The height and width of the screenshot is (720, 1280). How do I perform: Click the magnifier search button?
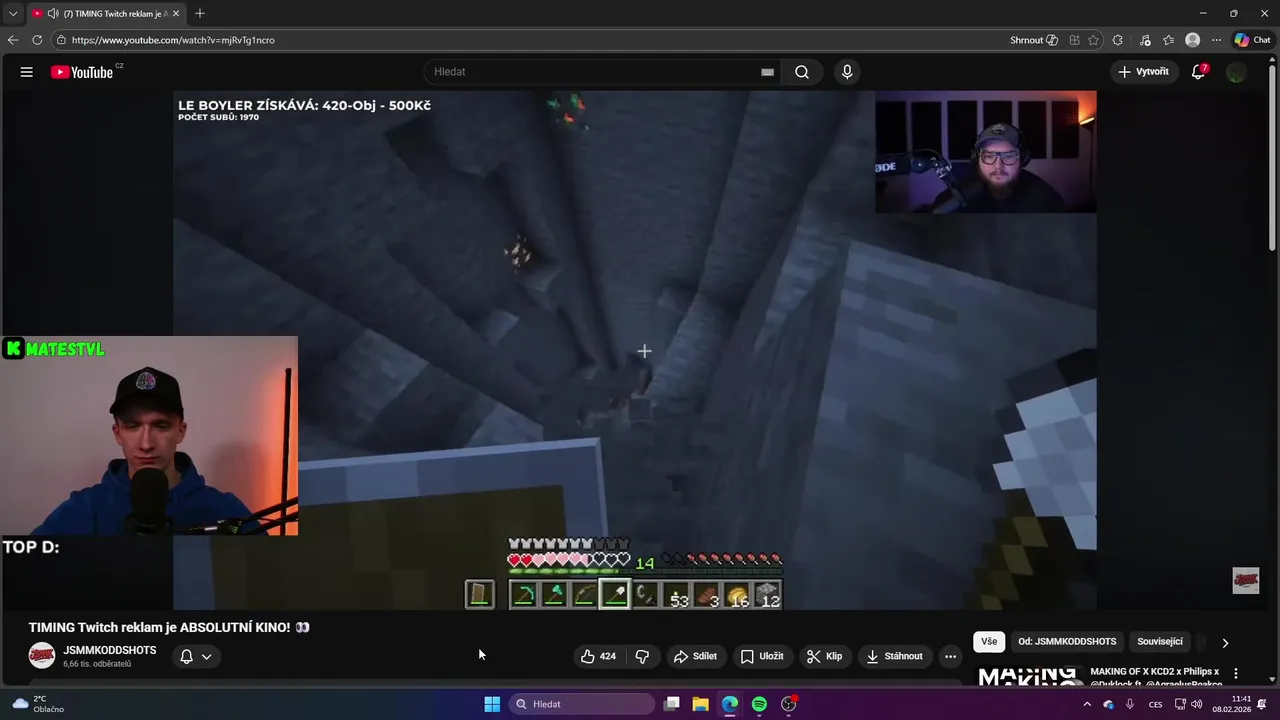coord(802,72)
